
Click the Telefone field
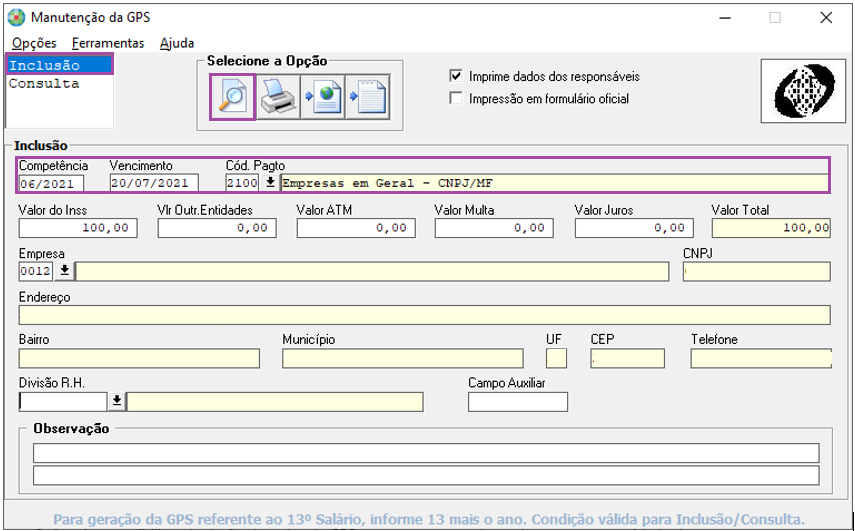click(x=761, y=359)
